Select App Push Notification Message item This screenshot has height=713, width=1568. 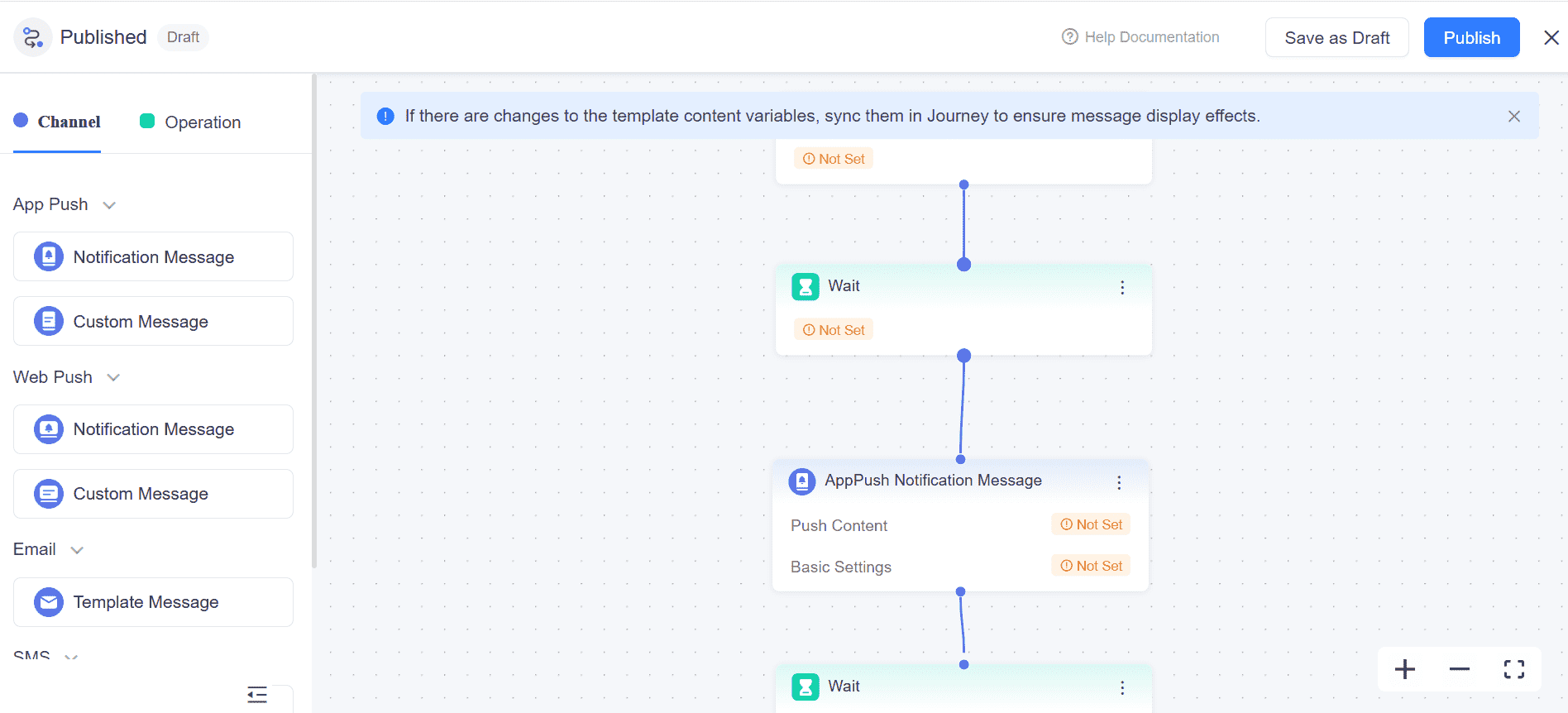[x=153, y=256]
